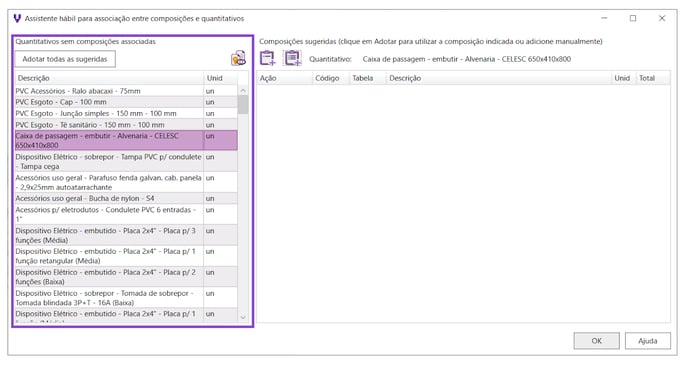
Task: Click the quantitativos list scrollbar thumb
Action: [x=243, y=105]
